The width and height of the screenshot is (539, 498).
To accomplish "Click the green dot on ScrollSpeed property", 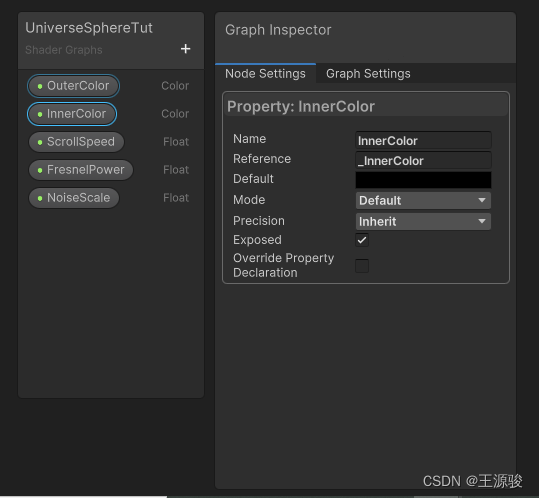I will pyautogui.click(x=40, y=142).
